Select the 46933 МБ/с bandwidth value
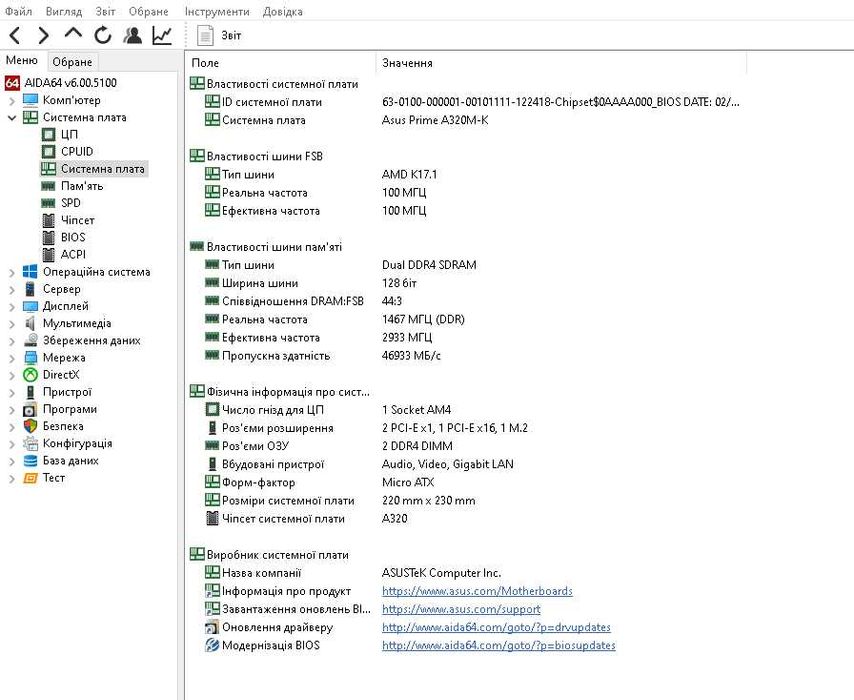This screenshot has height=700, width=854. coord(411,356)
